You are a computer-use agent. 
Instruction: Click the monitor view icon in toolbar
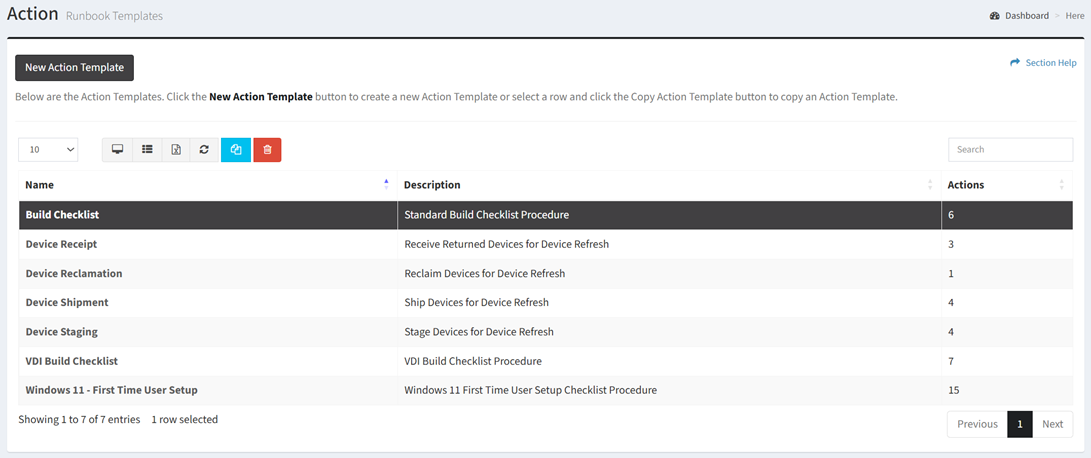118,150
